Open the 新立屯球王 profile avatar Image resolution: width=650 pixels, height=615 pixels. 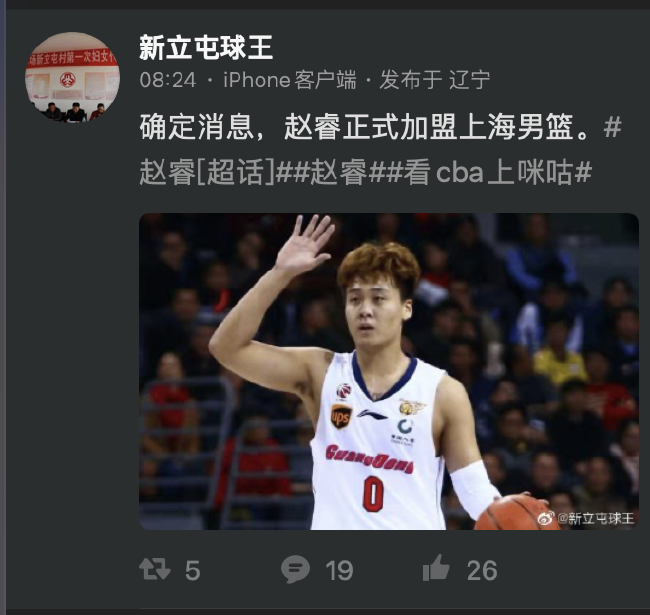[72, 78]
